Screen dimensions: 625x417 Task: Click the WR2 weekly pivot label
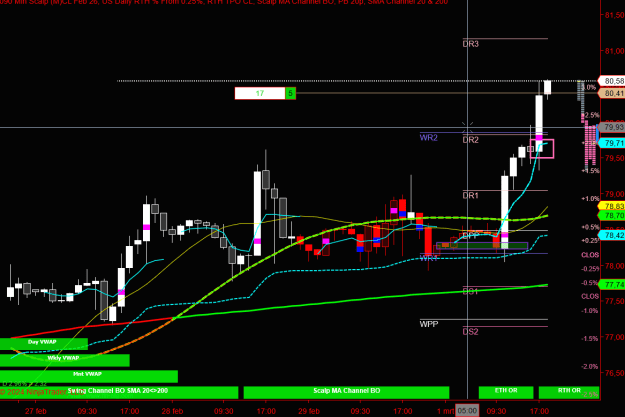(x=428, y=138)
